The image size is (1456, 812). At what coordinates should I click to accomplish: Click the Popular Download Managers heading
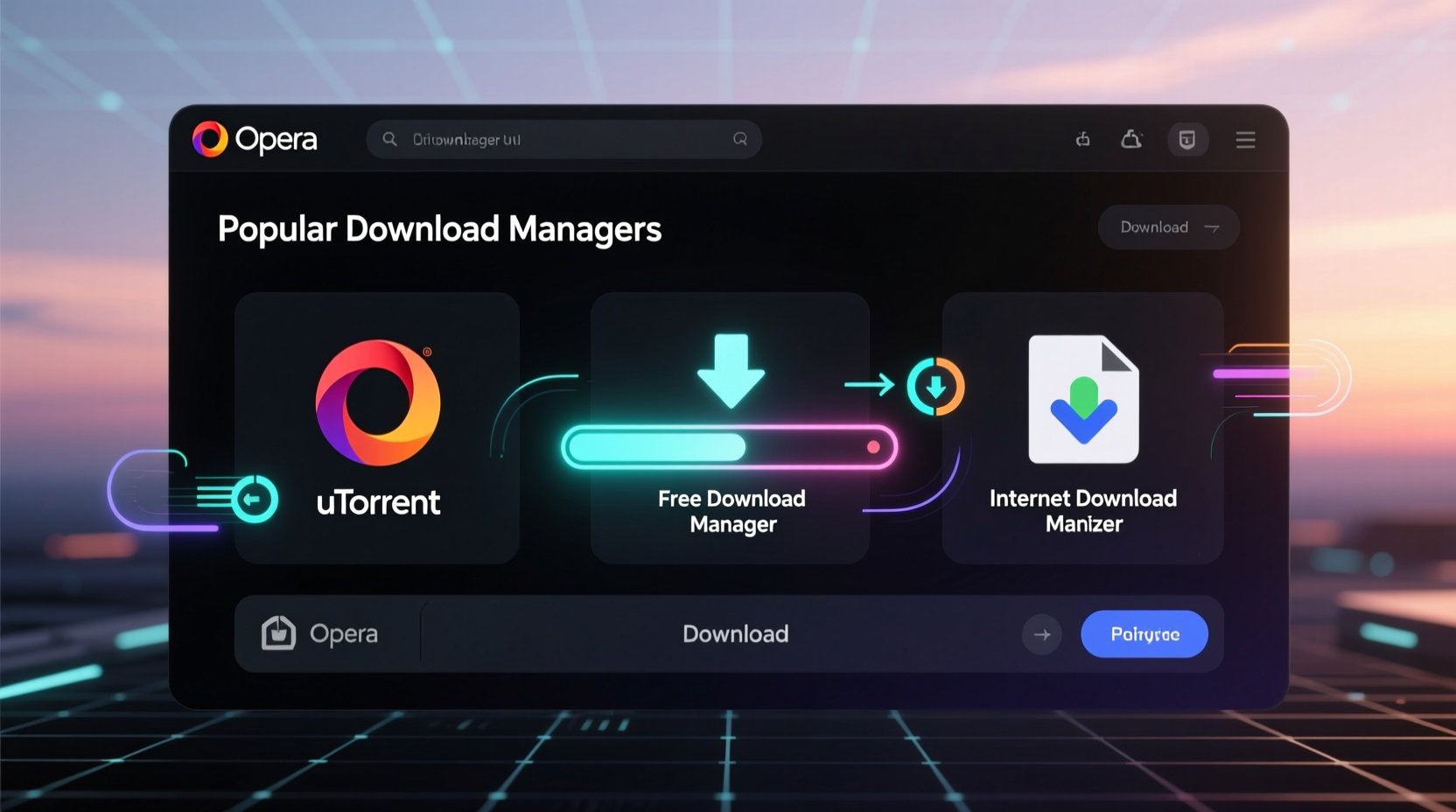tap(439, 229)
